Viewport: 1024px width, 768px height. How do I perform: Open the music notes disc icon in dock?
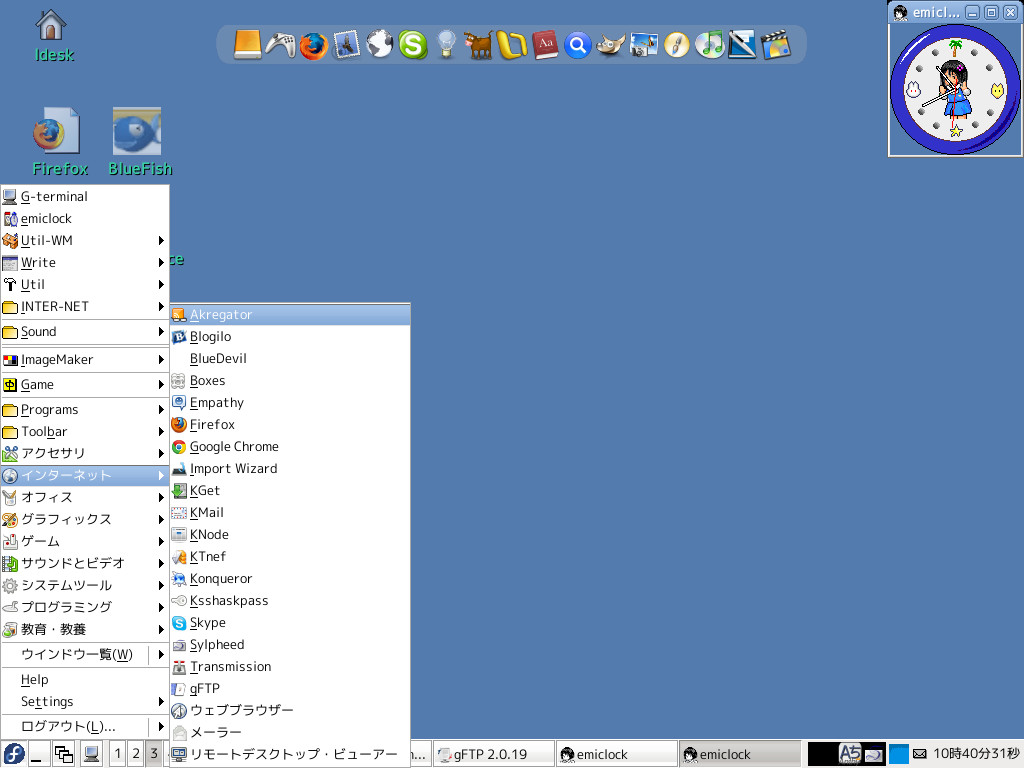709,45
